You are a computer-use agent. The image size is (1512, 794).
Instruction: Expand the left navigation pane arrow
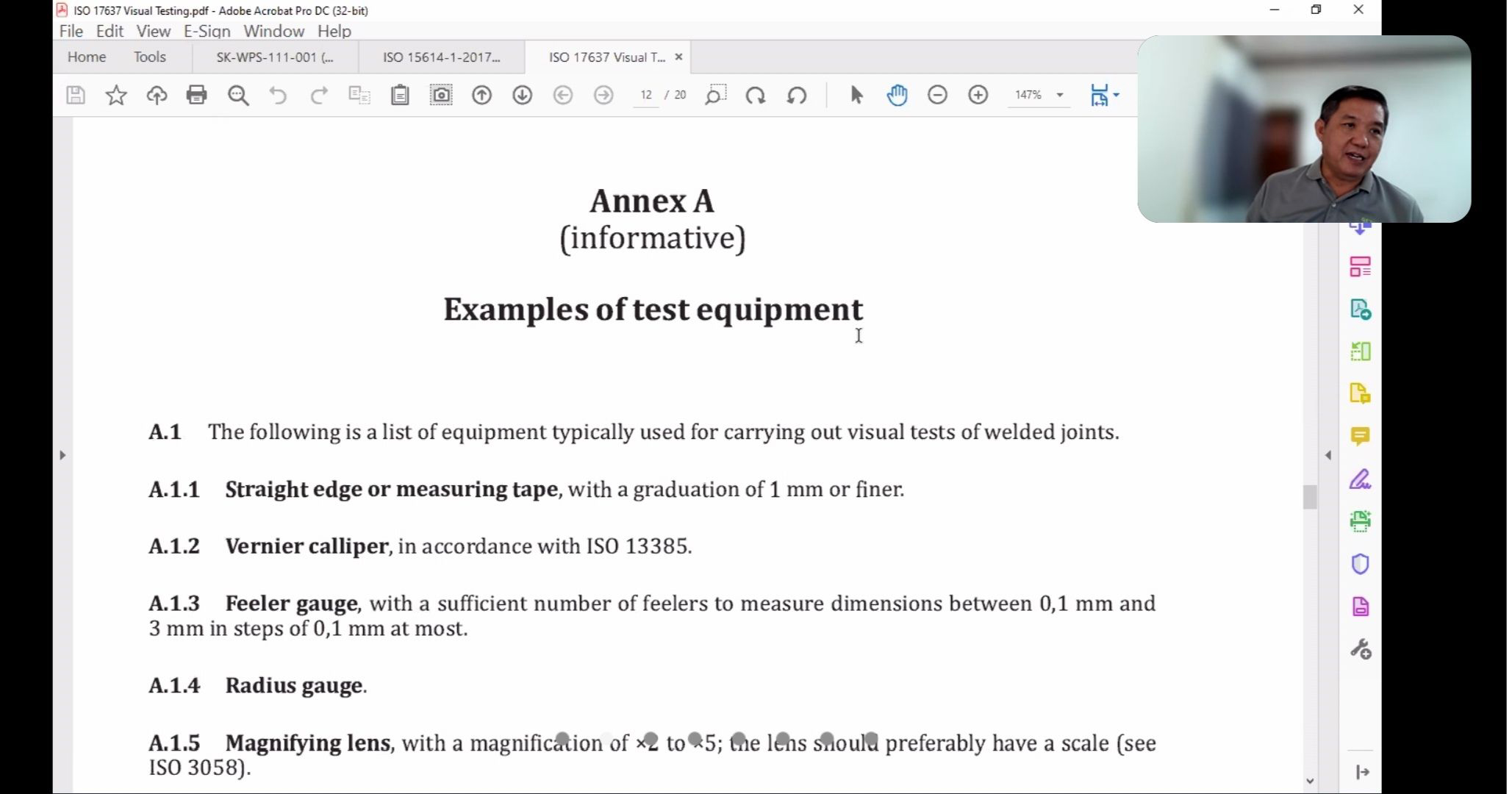point(62,455)
